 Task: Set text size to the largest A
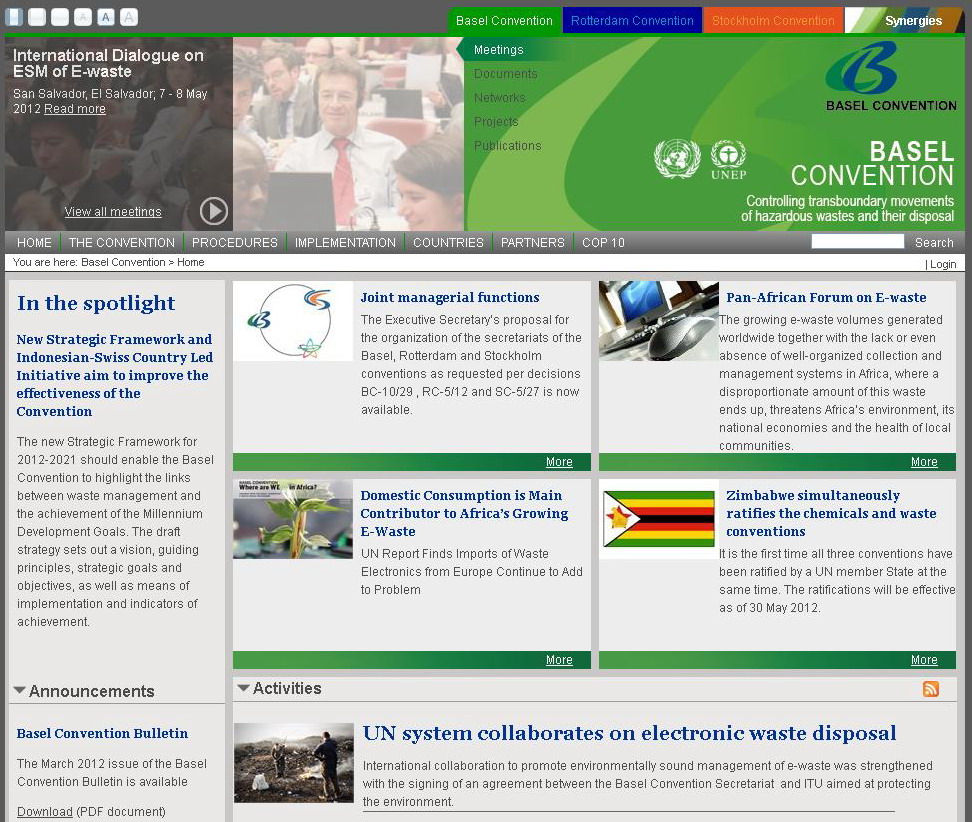[x=128, y=17]
